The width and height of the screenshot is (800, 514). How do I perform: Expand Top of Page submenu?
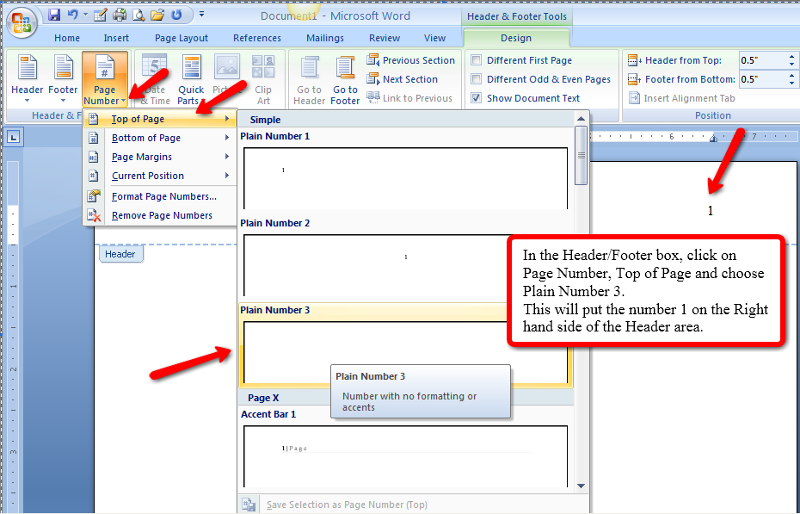[x=160, y=119]
